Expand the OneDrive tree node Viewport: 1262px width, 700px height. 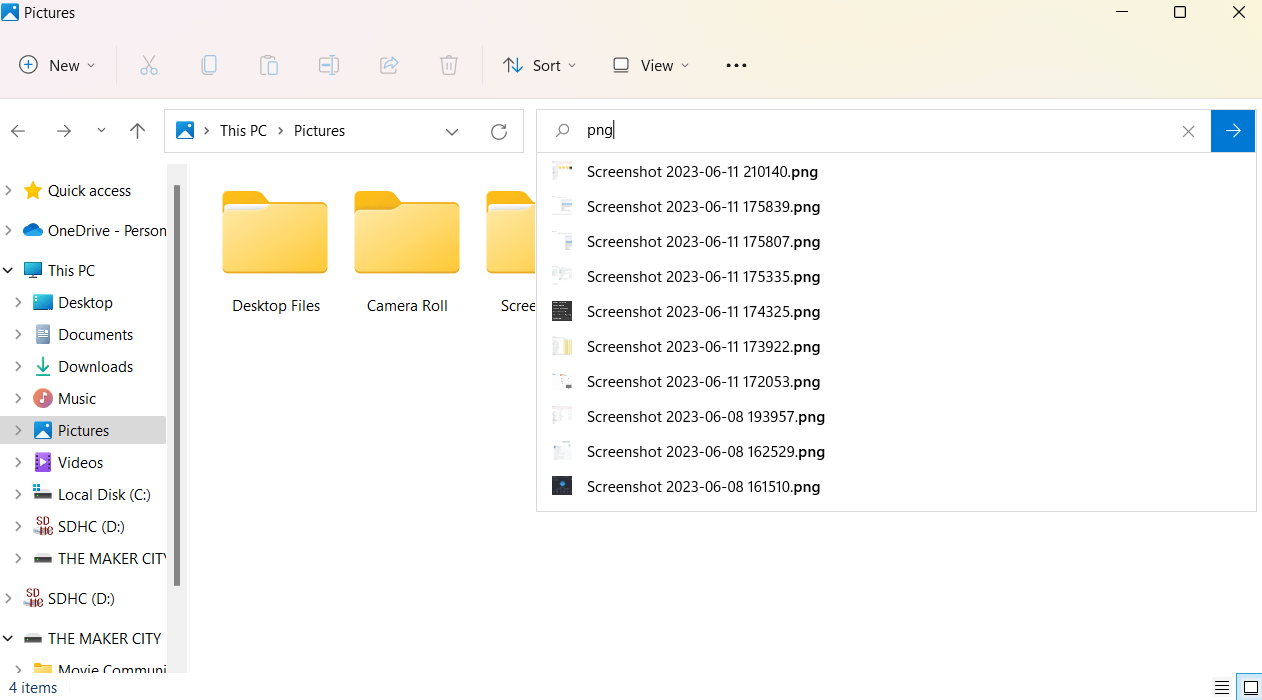(9, 230)
